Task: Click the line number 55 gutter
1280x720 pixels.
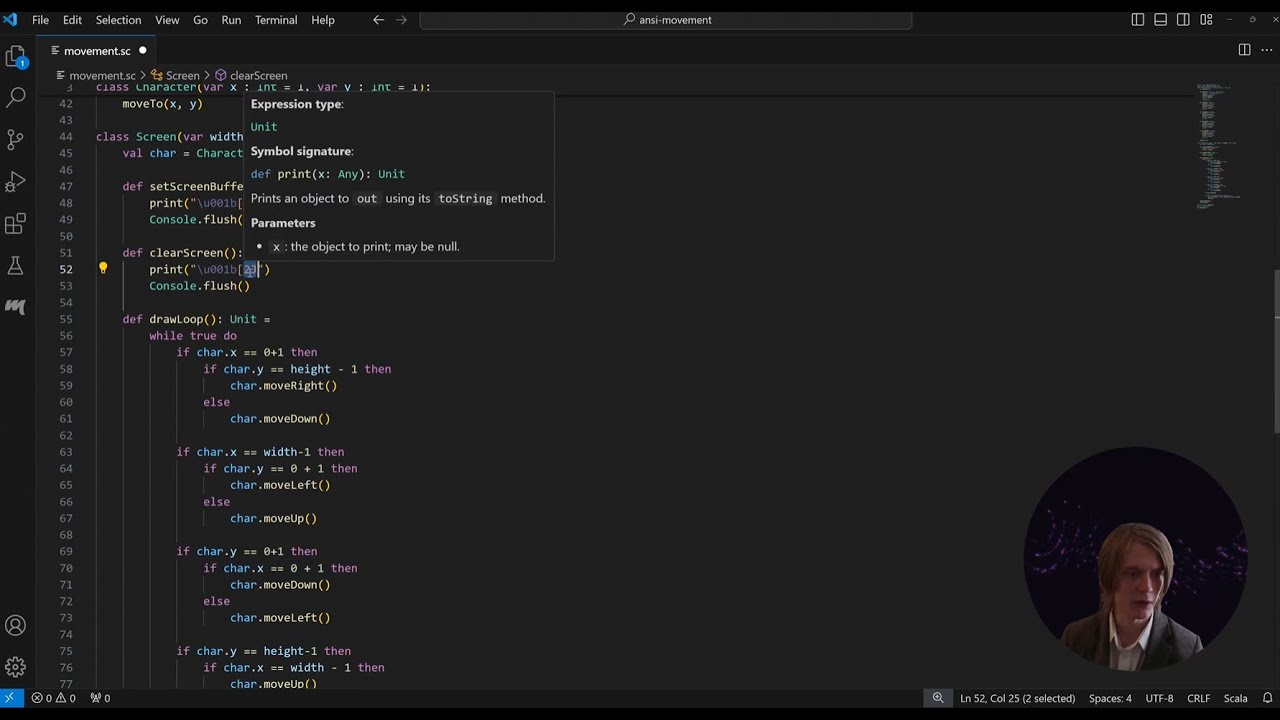Action: (x=65, y=319)
